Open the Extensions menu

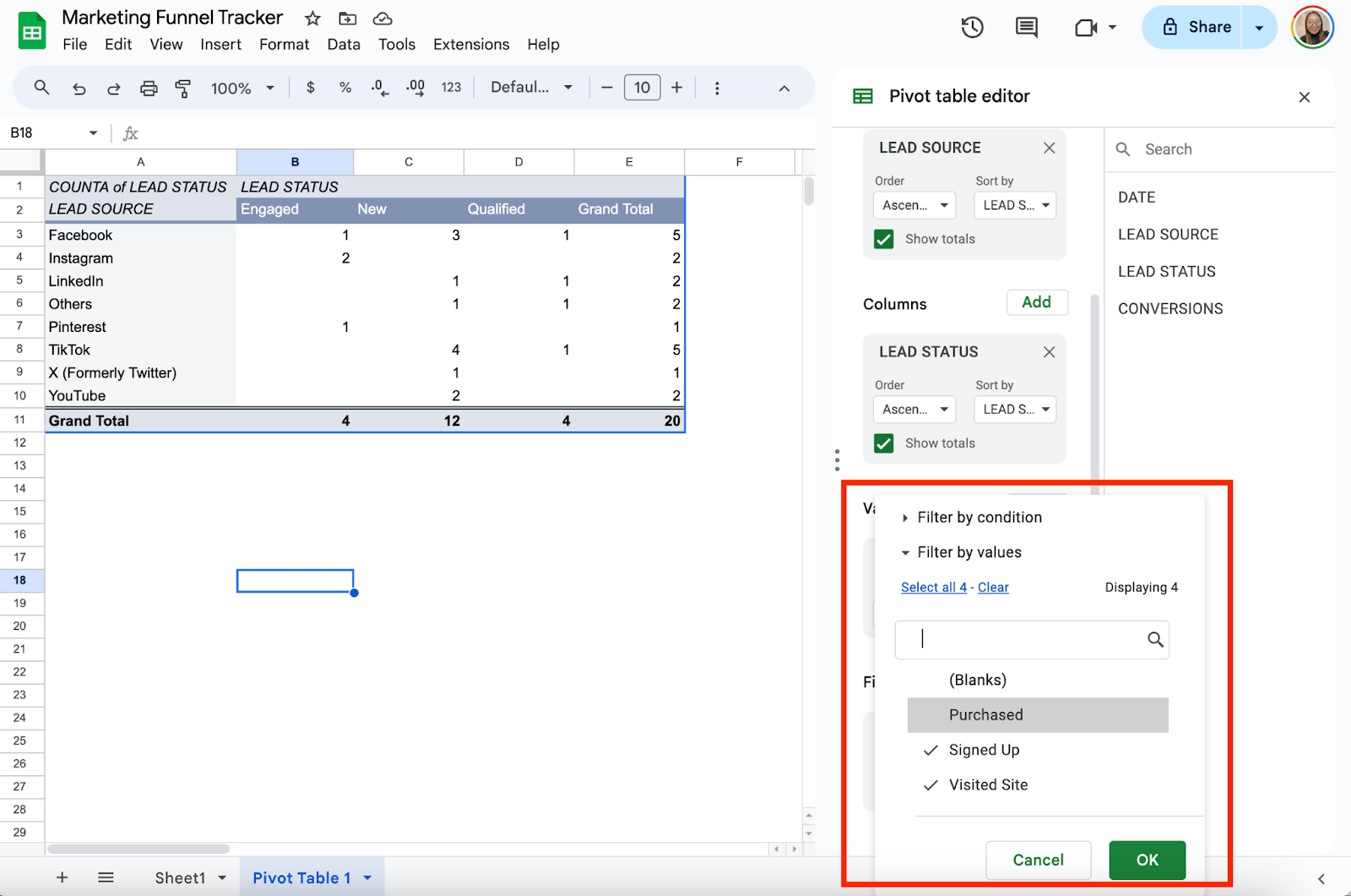(x=471, y=44)
